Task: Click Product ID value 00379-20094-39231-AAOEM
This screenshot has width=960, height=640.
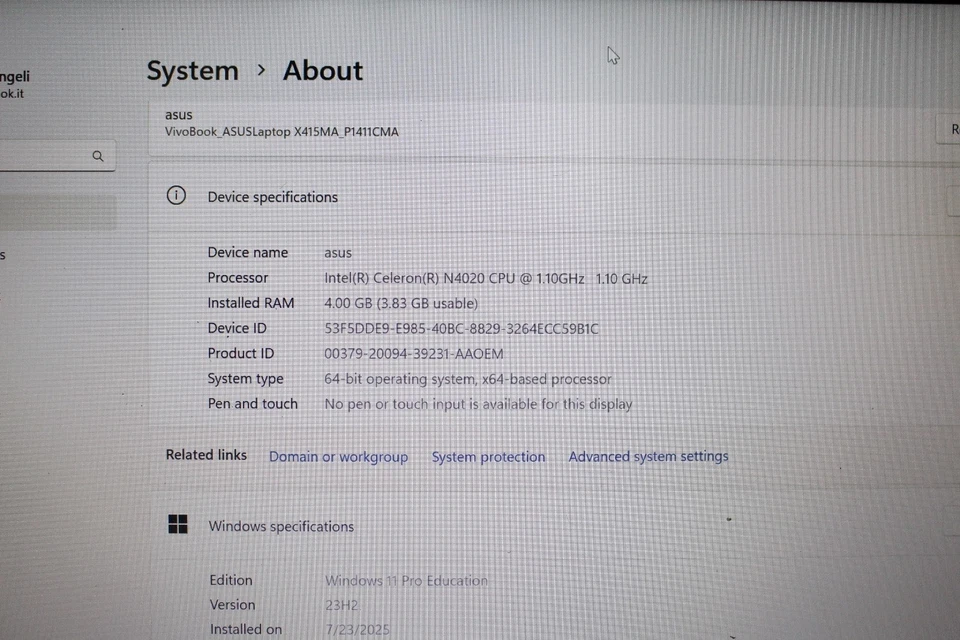Action: tap(414, 354)
